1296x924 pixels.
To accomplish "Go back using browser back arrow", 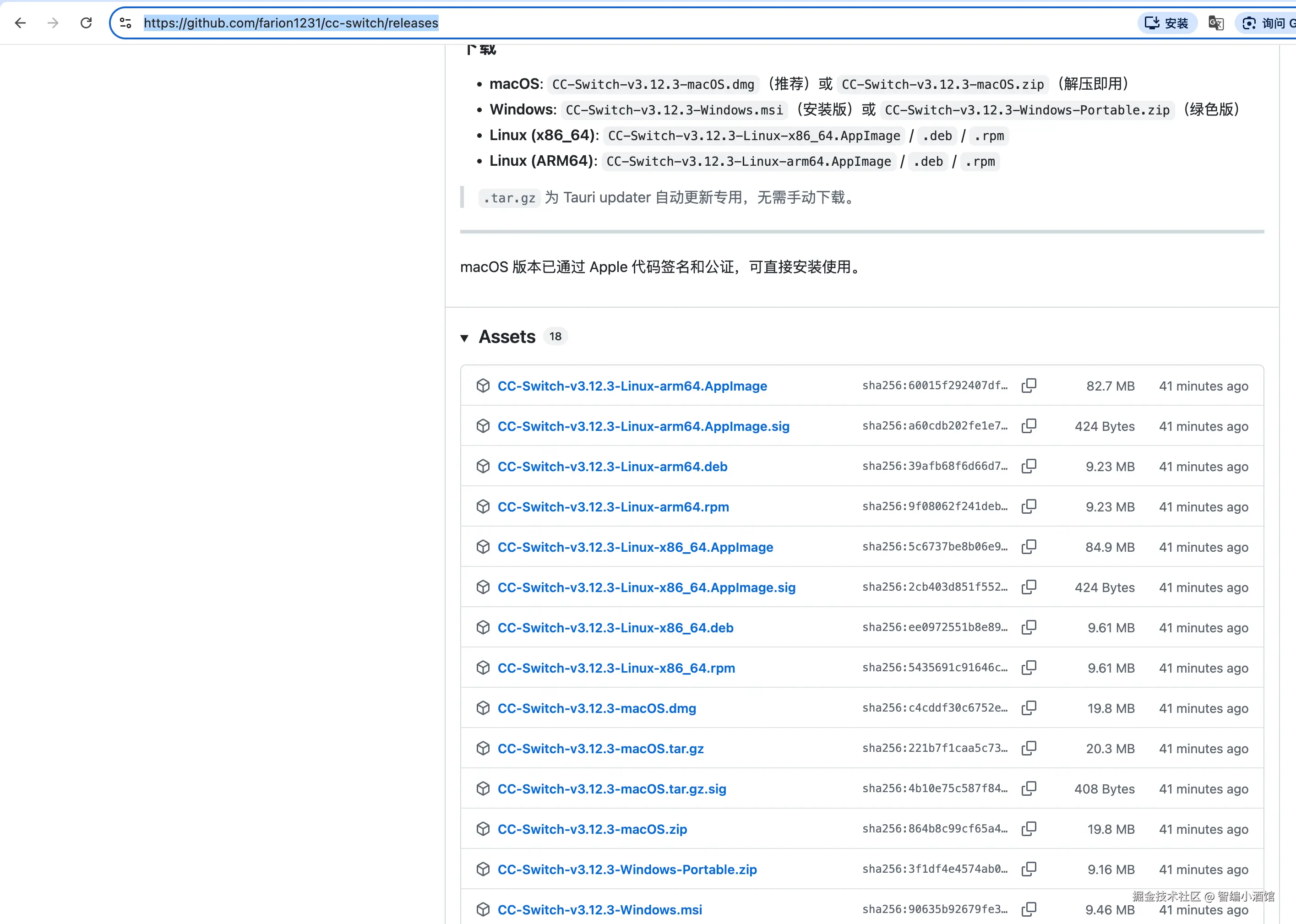I will pos(21,23).
